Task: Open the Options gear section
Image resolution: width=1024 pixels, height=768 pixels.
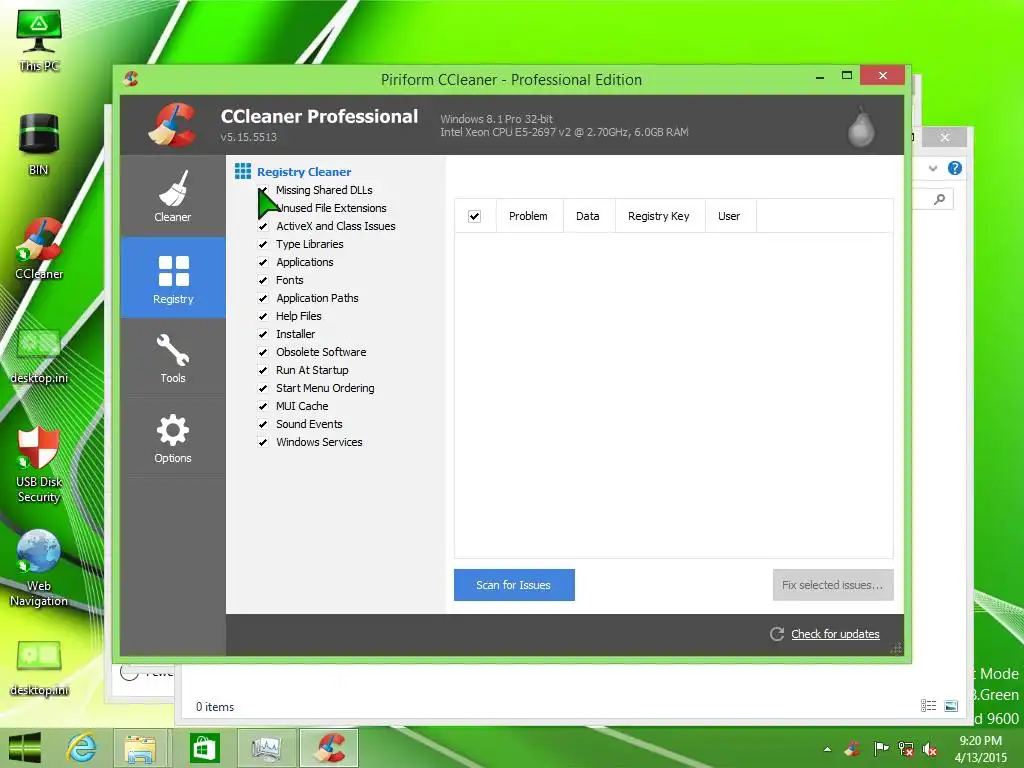Action: coord(173,438)
